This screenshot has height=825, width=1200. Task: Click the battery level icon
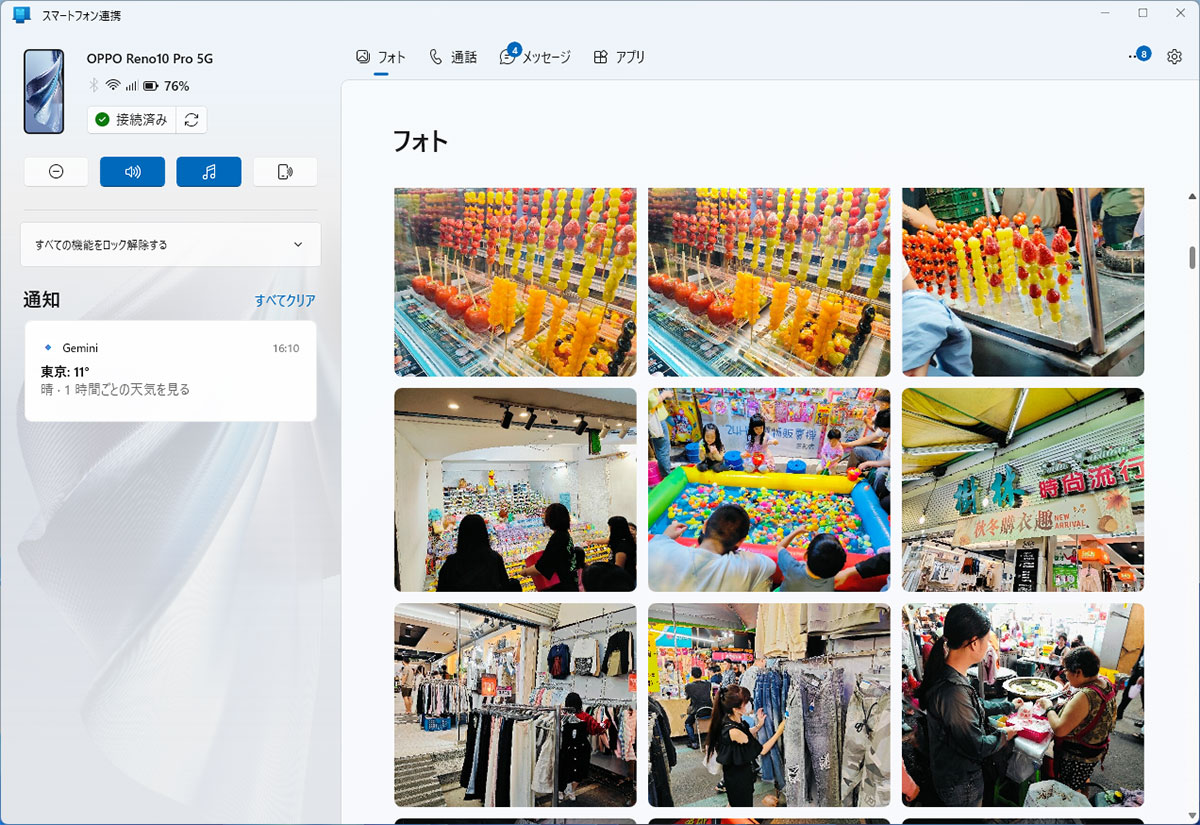pyautogui.click(x=151, y=86)
